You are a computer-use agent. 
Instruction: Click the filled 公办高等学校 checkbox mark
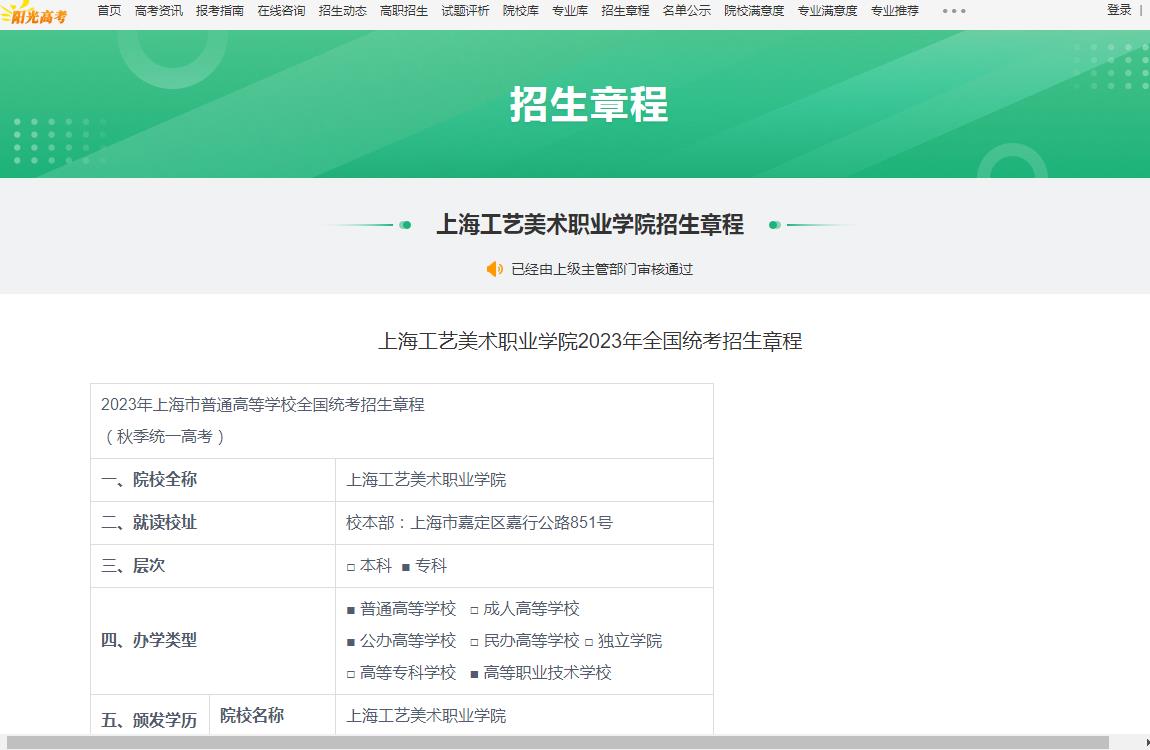[351, 642]
